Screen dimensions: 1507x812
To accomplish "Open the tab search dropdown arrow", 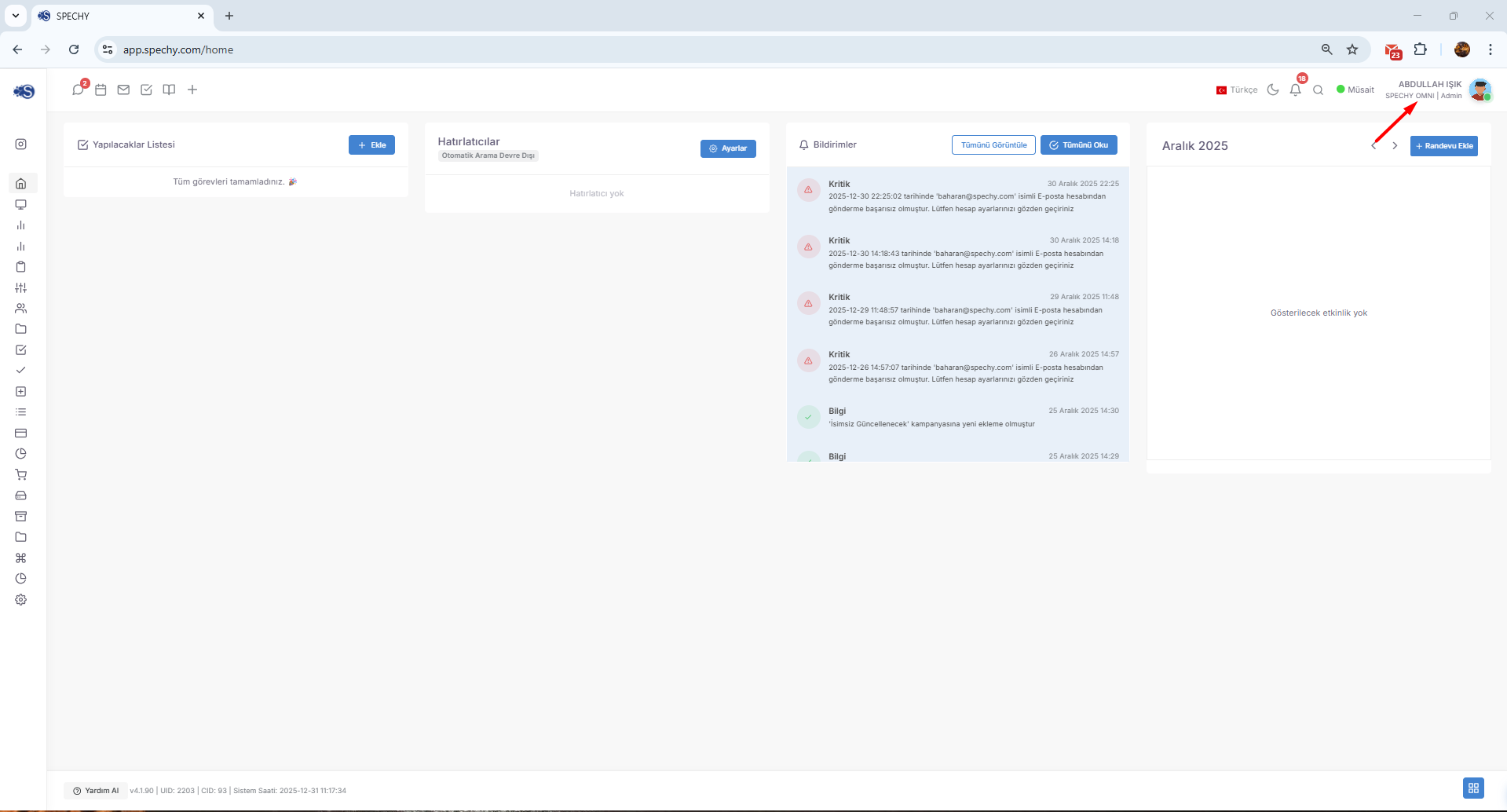I will tap(16, 16).
